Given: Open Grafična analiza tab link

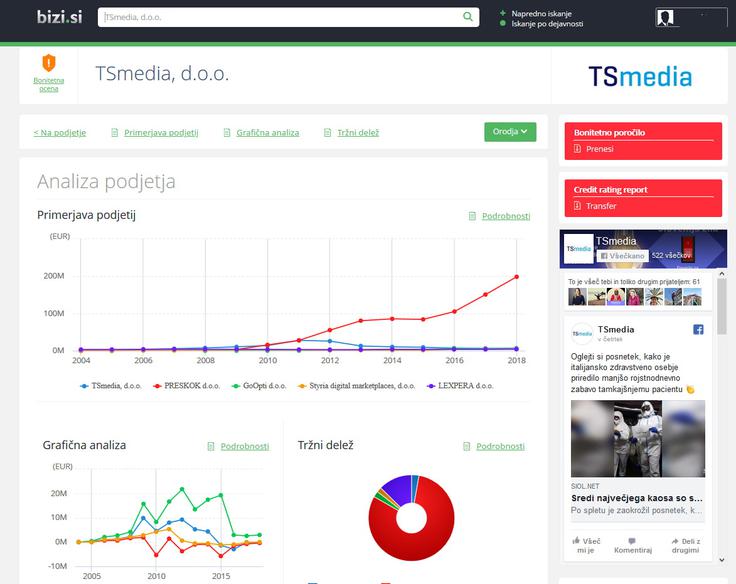Looking at the screenshot, I should coord(268,133).
